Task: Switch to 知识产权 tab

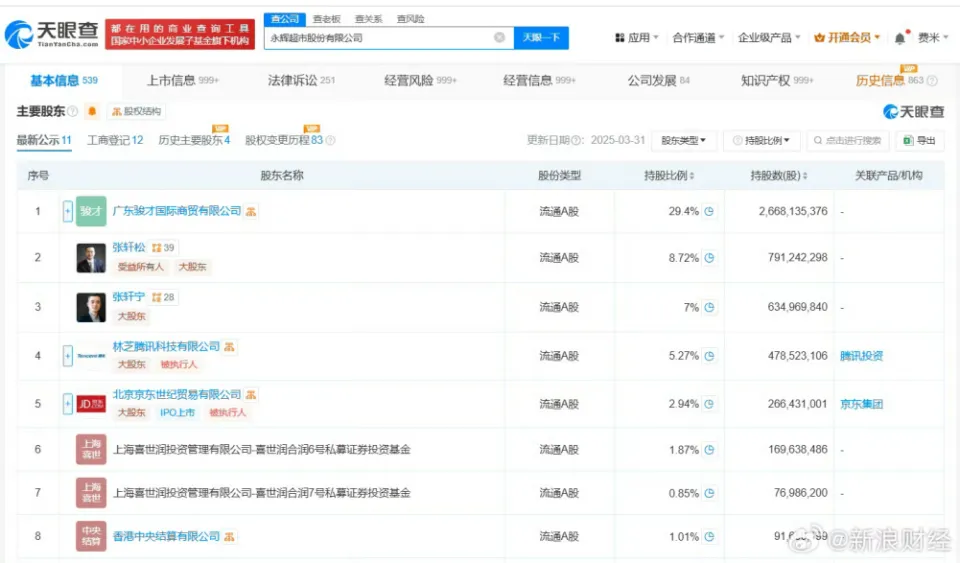Action: pos(777,81)
